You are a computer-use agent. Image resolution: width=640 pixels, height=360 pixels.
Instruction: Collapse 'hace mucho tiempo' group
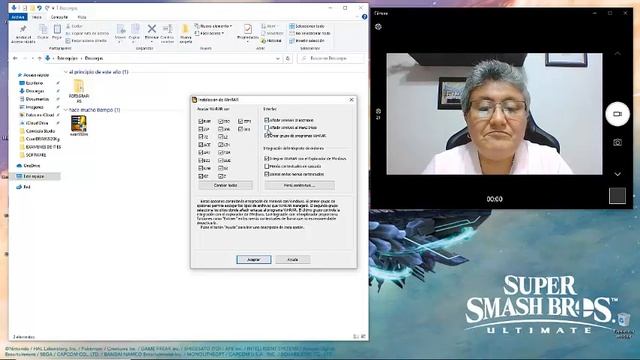point(66,110)
